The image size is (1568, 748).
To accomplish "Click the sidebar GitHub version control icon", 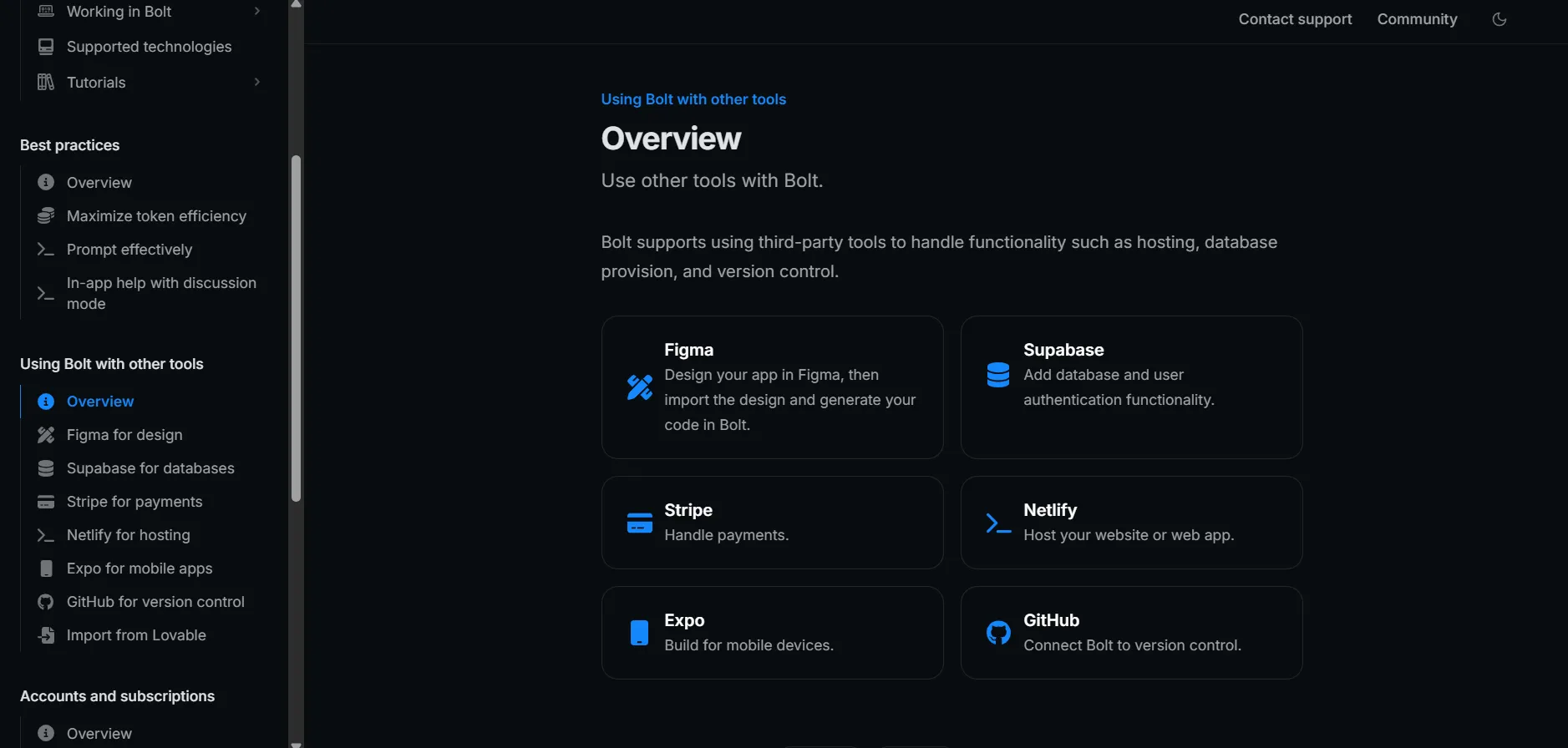I will click(46, 602).
